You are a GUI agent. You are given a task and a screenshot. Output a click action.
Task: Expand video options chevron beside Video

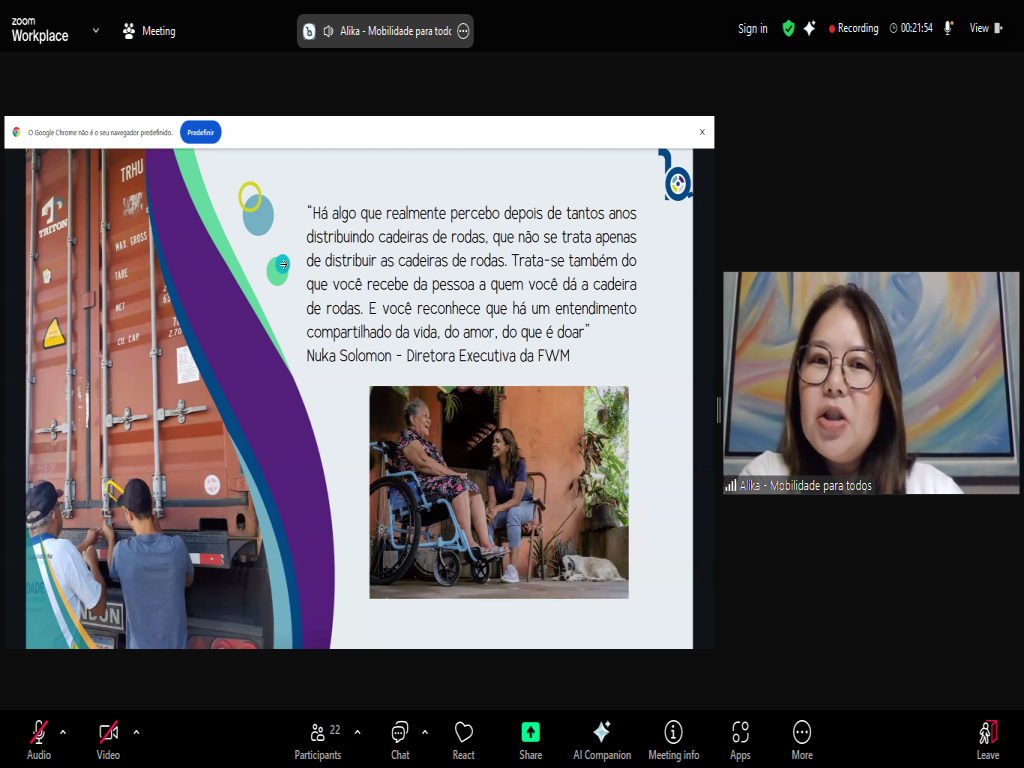[x=136, y=731]
